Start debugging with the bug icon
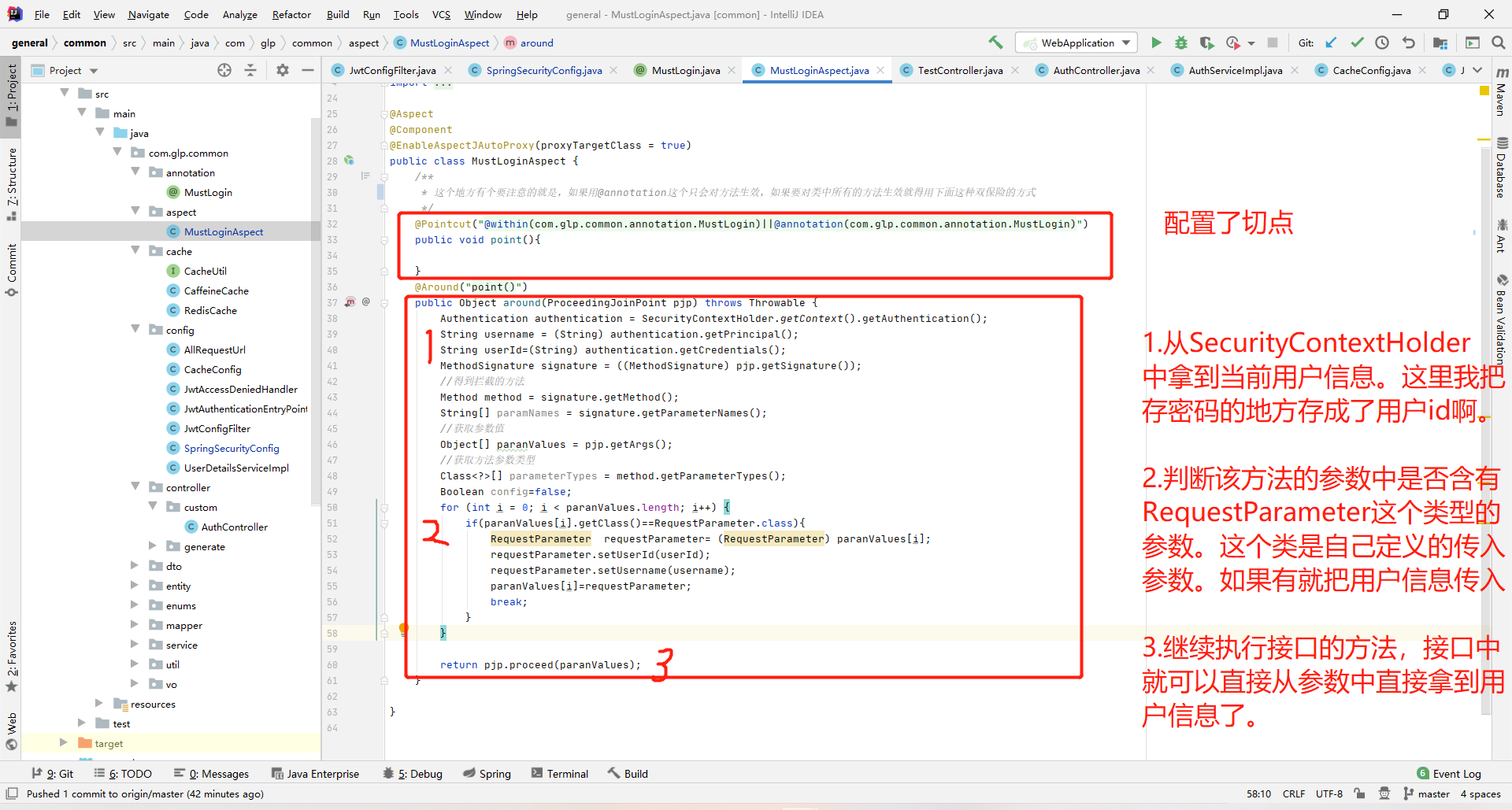The width and height of the screenshot is (1512, 810). click(1181, 43)
